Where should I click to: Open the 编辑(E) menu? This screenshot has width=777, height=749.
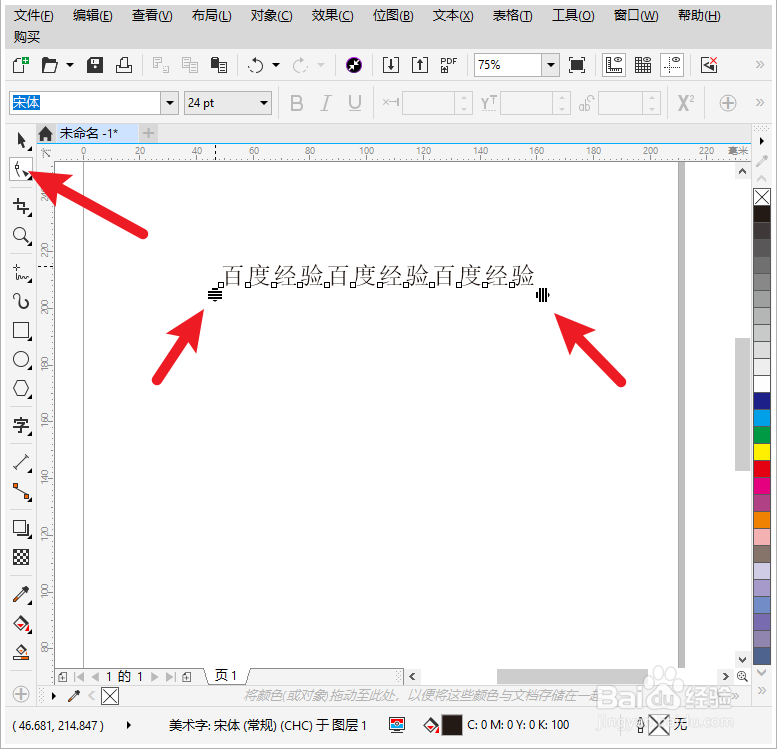pos(93,16)
